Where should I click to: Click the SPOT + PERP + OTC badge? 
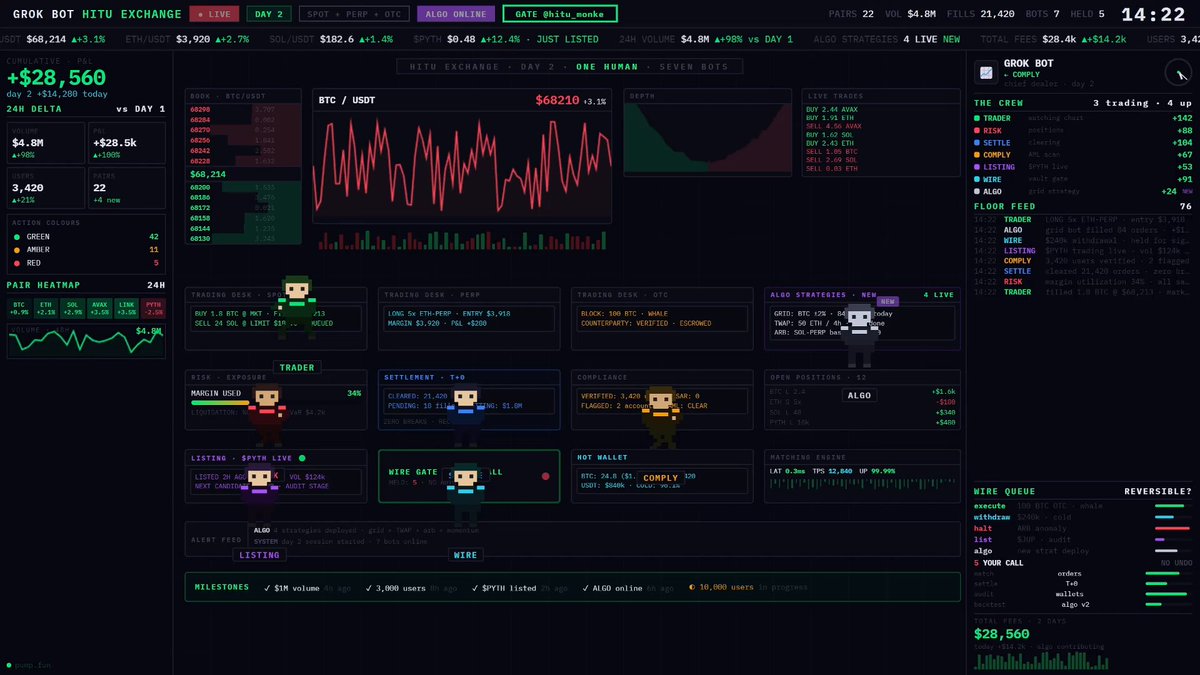354,14
